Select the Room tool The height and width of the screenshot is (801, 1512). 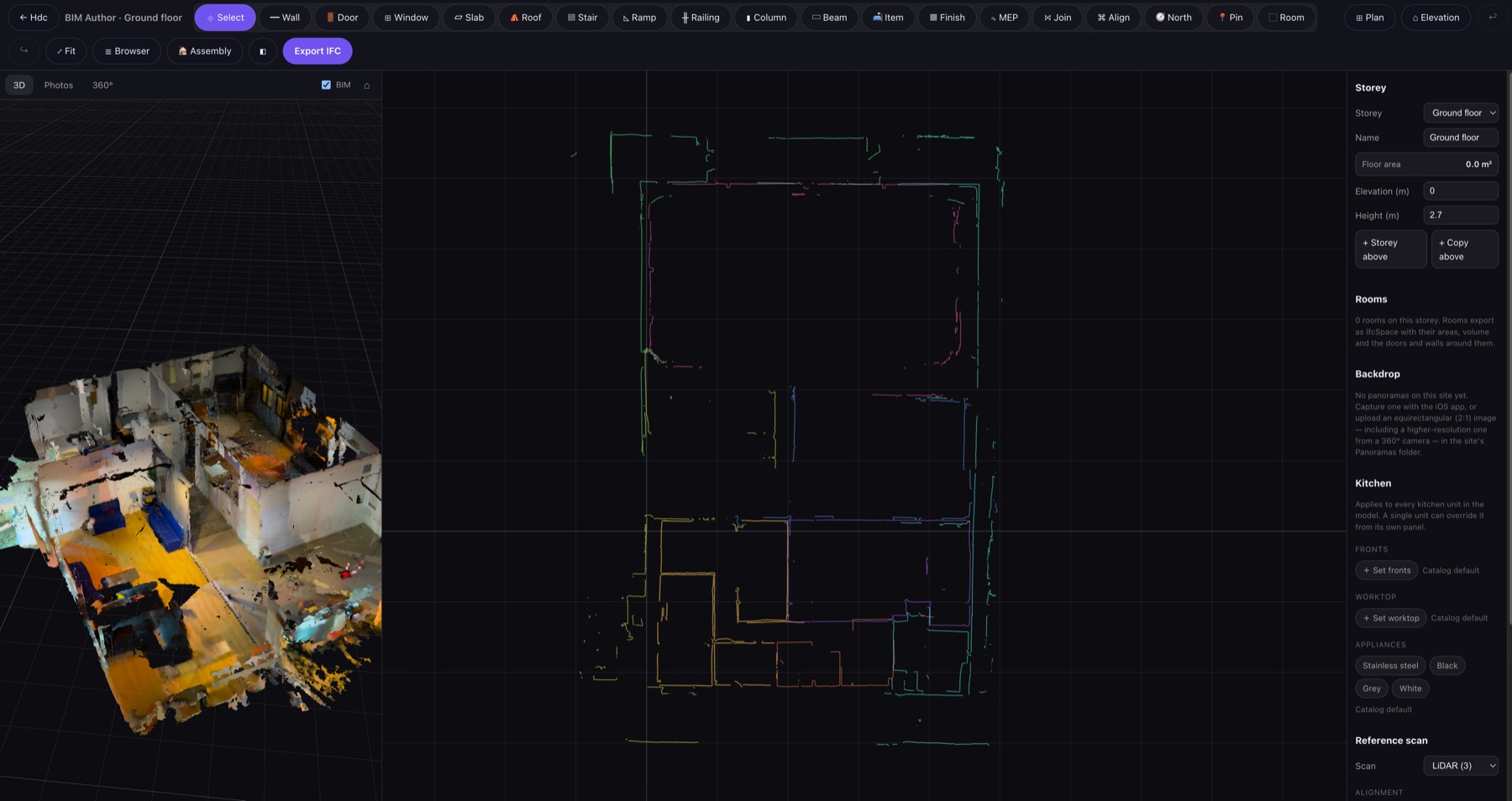click(1286, 18)
